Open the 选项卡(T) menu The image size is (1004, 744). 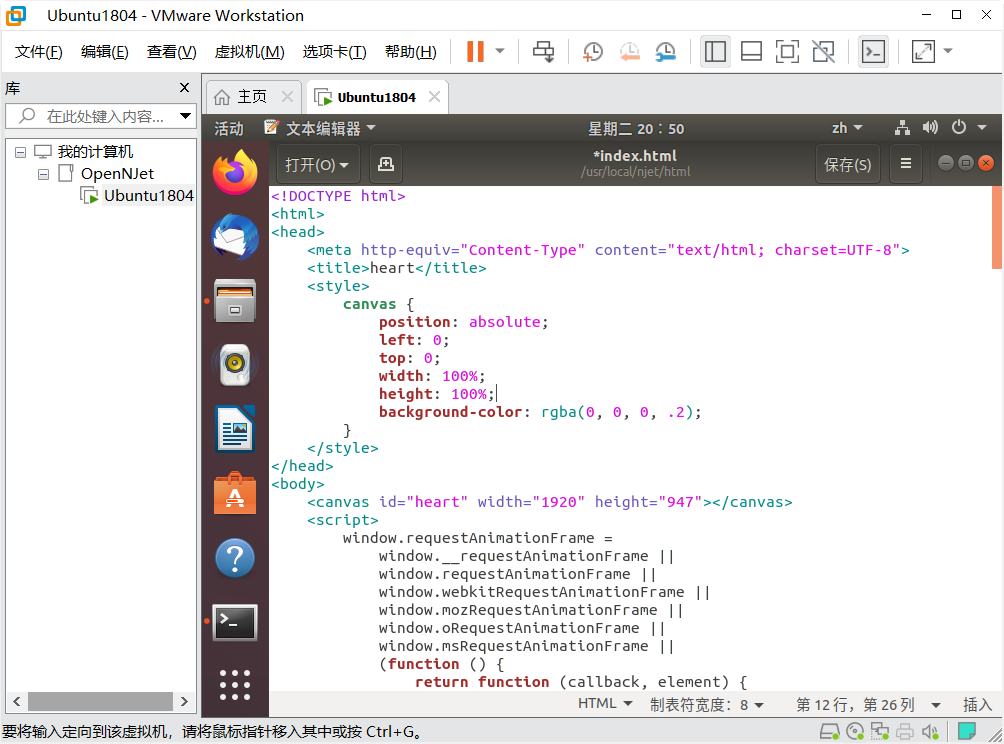tap(334, 52)
